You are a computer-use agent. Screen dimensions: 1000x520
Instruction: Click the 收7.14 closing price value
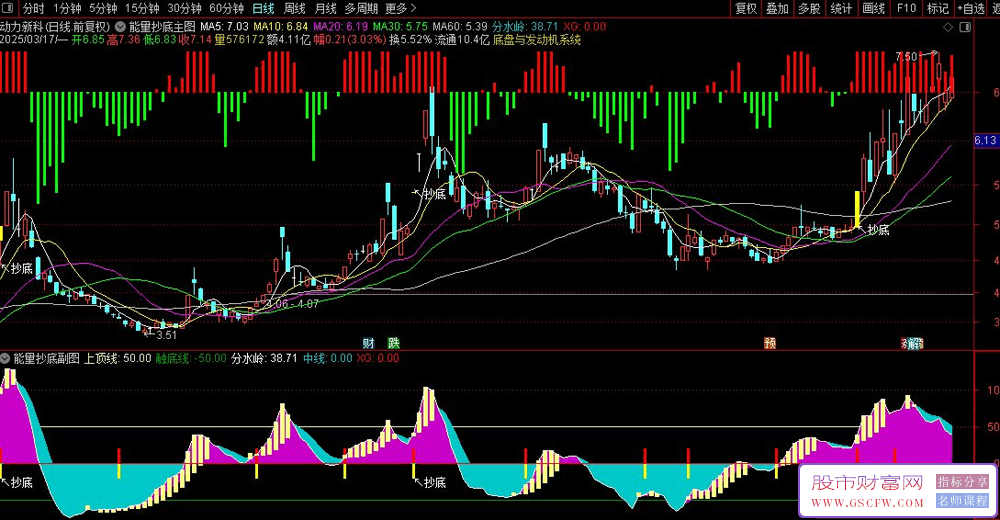pos(195,40)
